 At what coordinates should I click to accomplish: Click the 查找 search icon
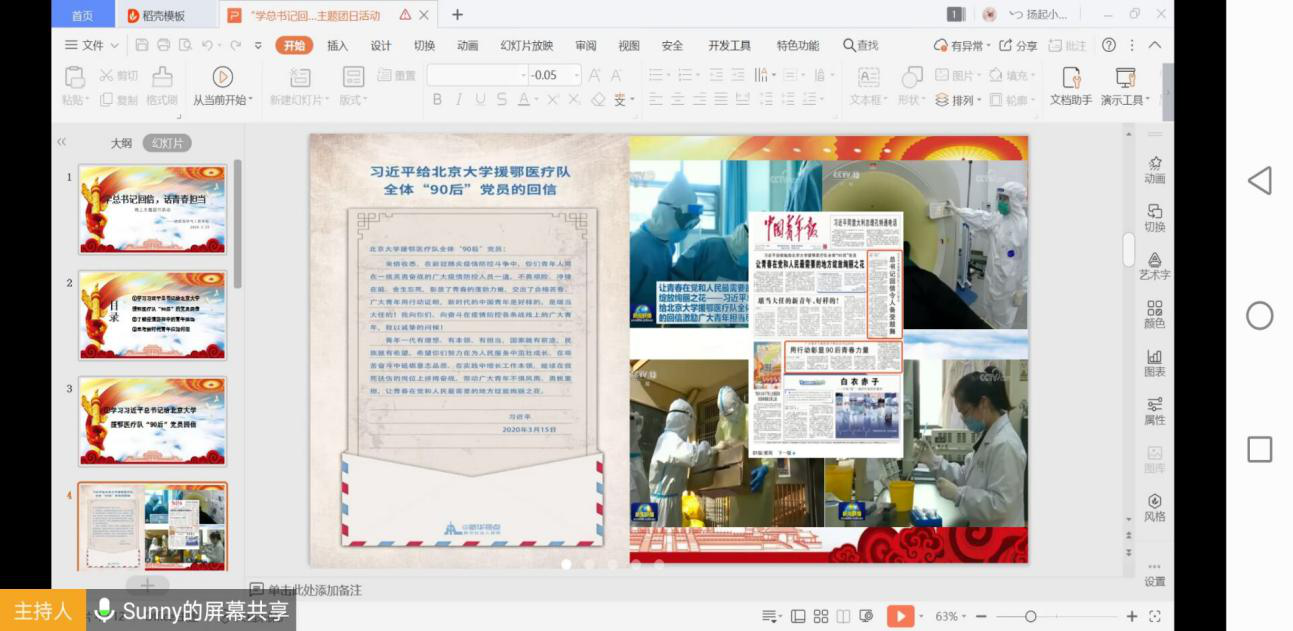[x=850, y=46]
